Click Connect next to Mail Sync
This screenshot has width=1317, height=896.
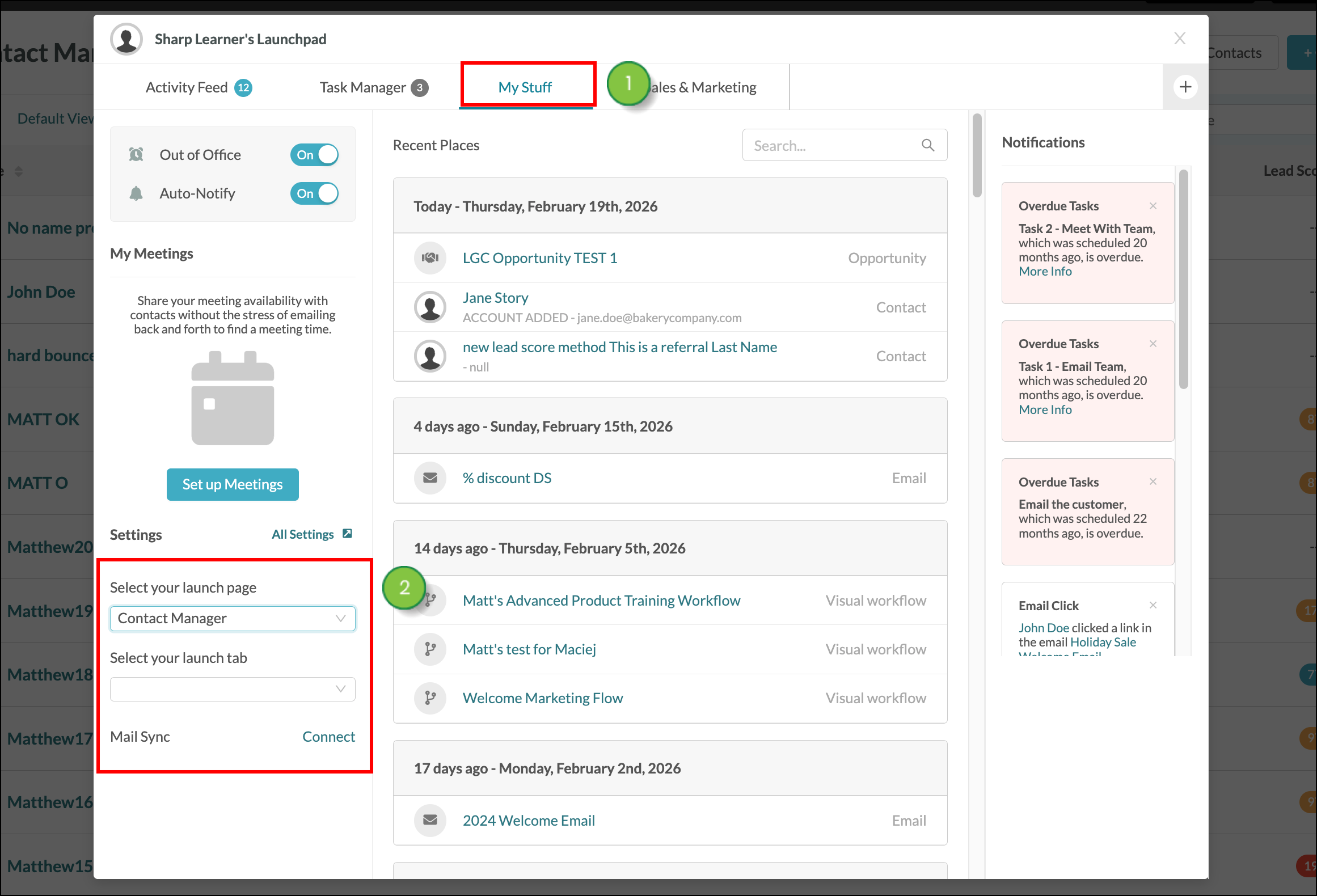[328, 737]
